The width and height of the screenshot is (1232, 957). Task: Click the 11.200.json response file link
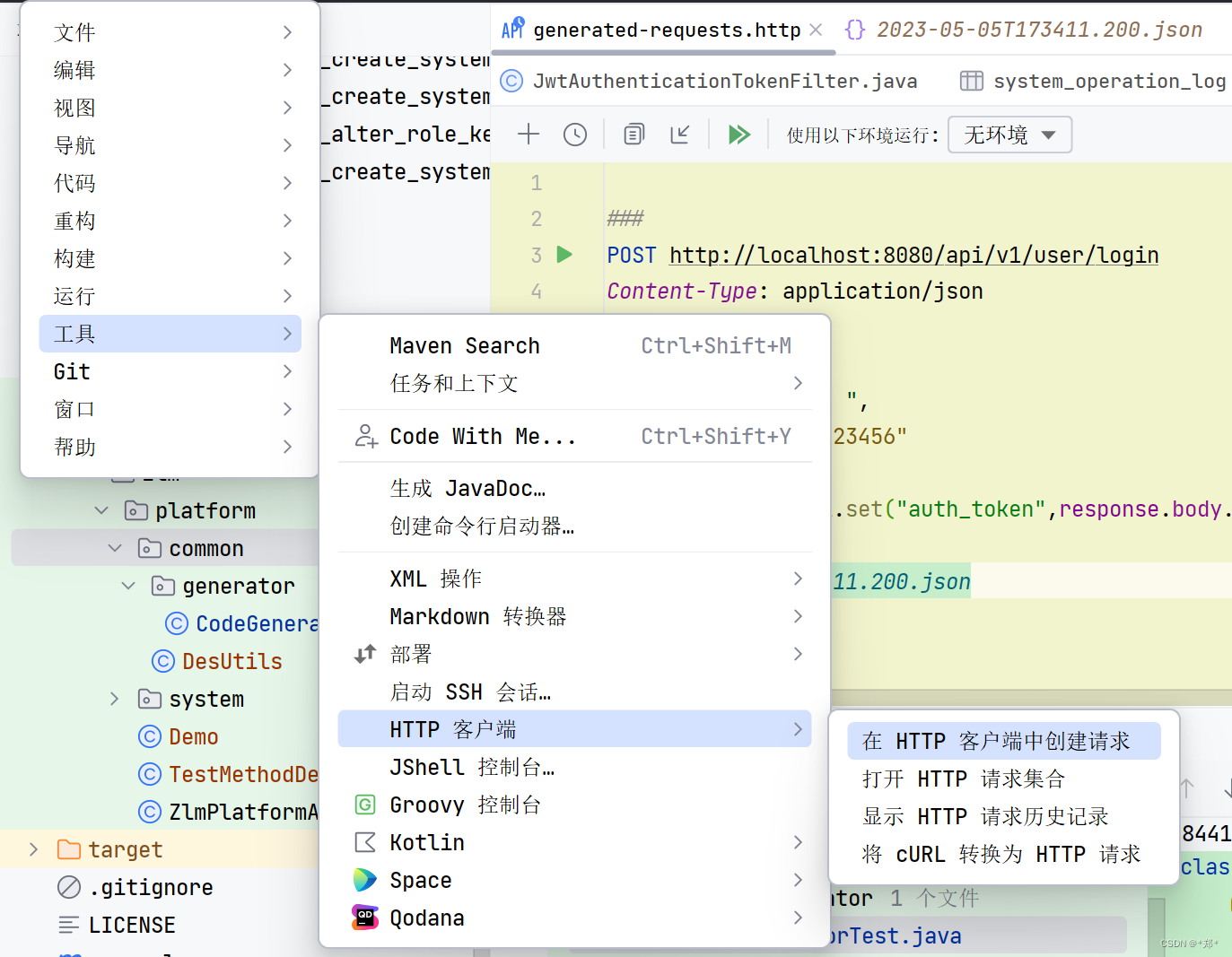[901, 581]
